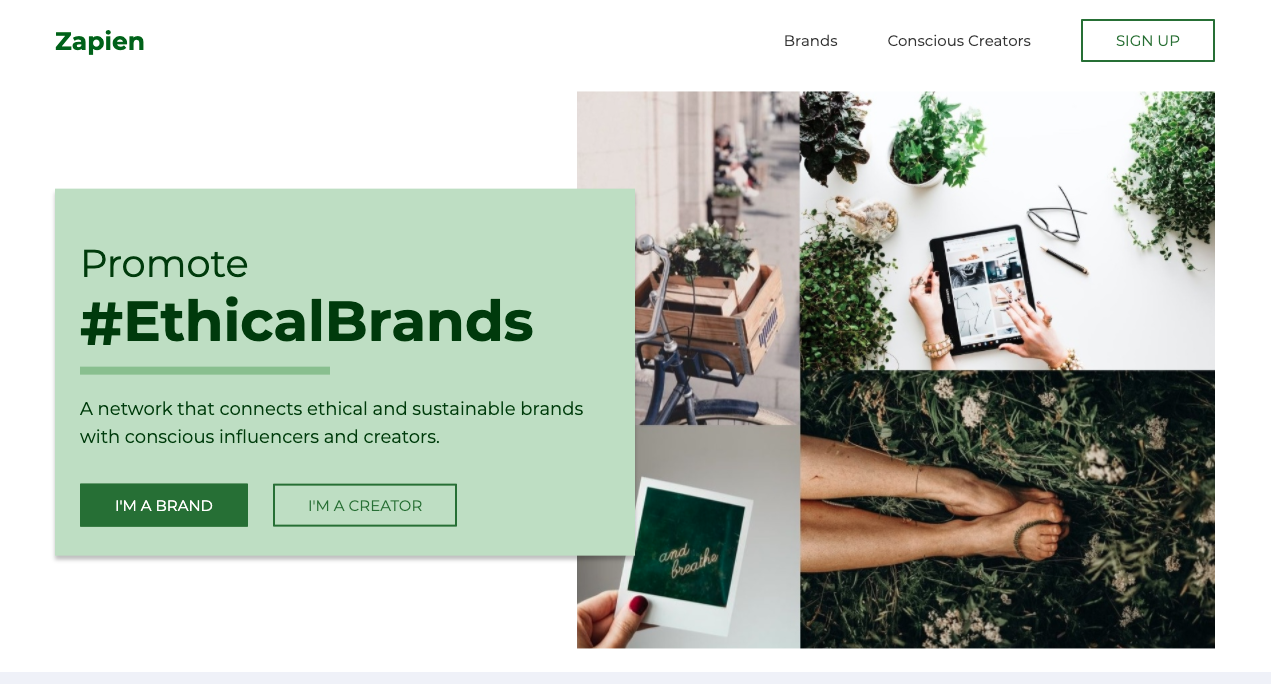Click the SIGN UP button
Viewport: 1271px width, 684px height.
click(1147, 41)
